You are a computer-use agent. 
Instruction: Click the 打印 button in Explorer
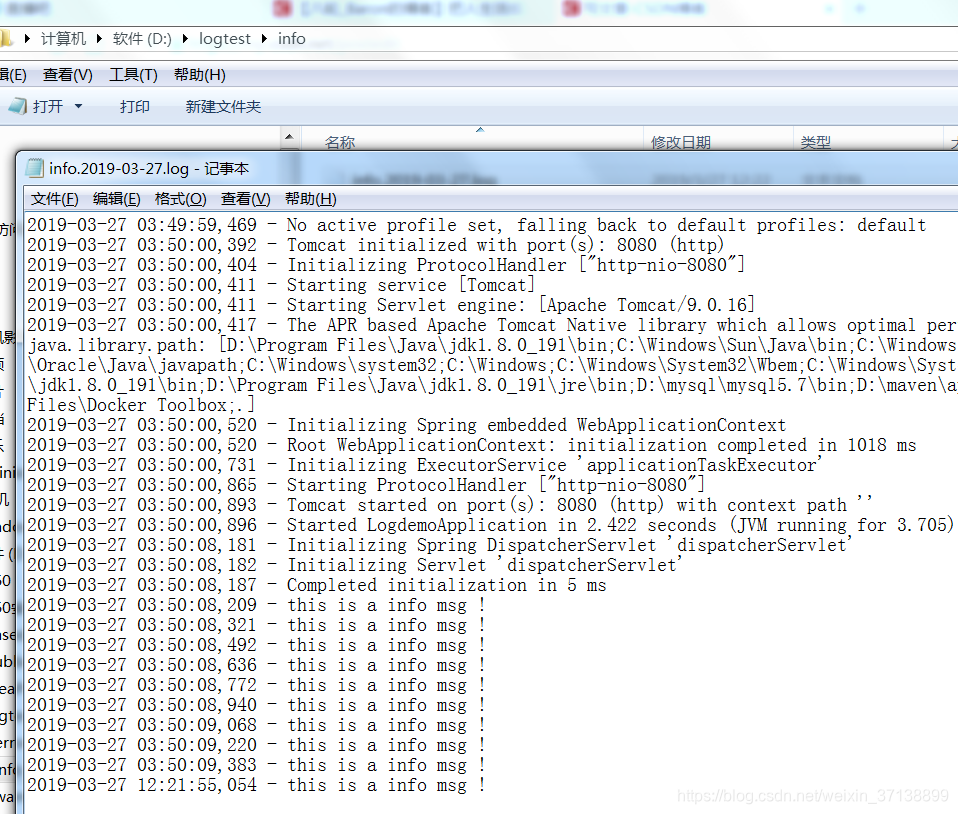tap(135, 106)
